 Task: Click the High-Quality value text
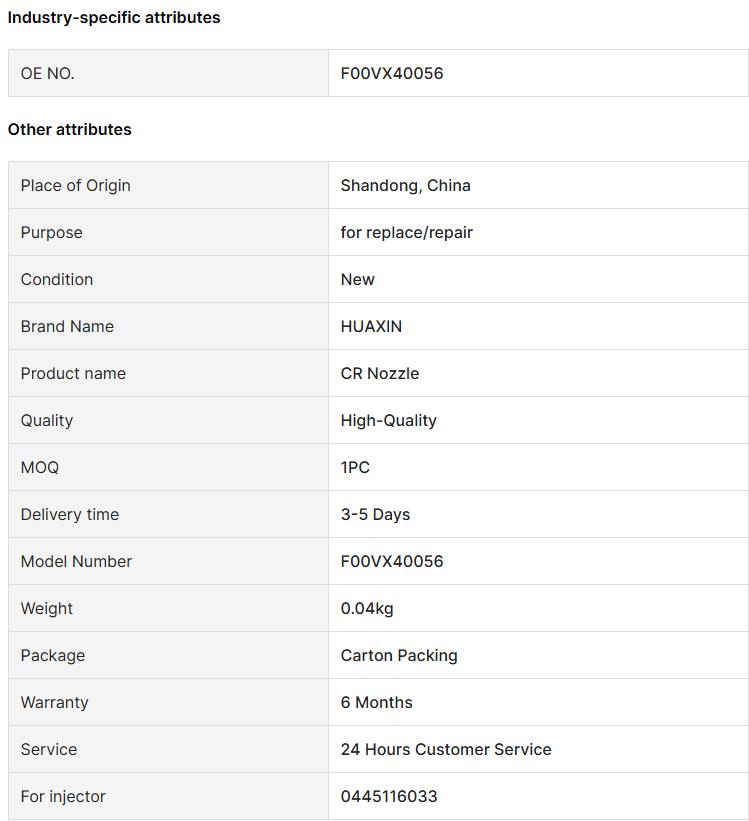click(x=388, y=420)
